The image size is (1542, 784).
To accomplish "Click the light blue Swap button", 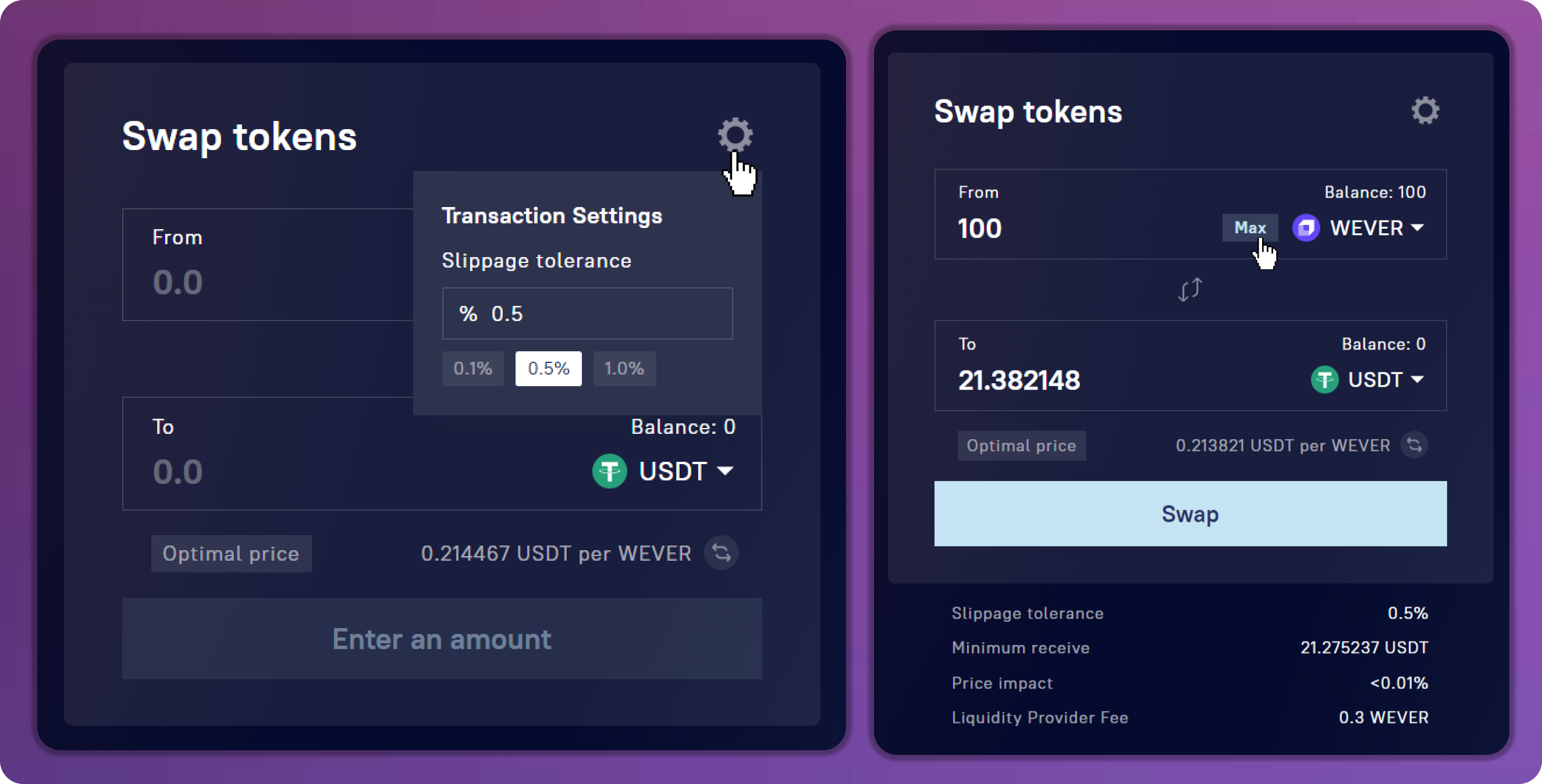I will (1190, 514).
